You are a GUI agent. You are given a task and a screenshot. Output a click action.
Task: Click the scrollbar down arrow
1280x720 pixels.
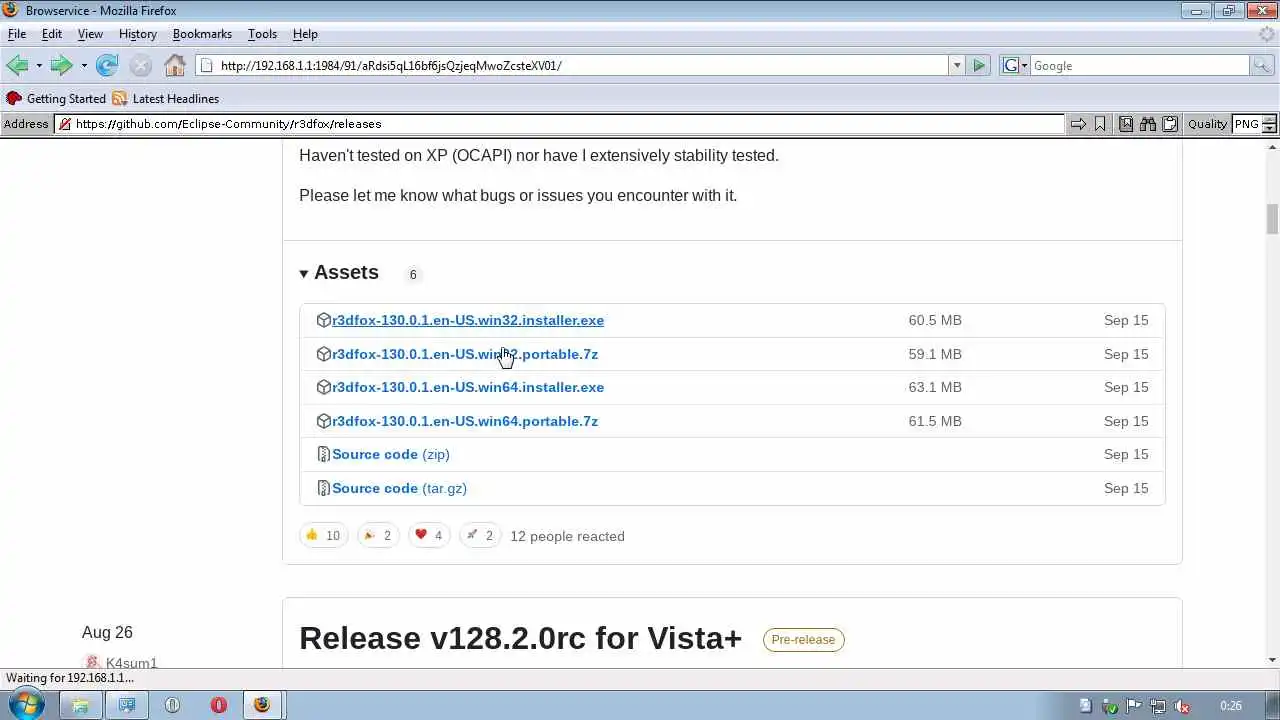(x=1272, y=660)
